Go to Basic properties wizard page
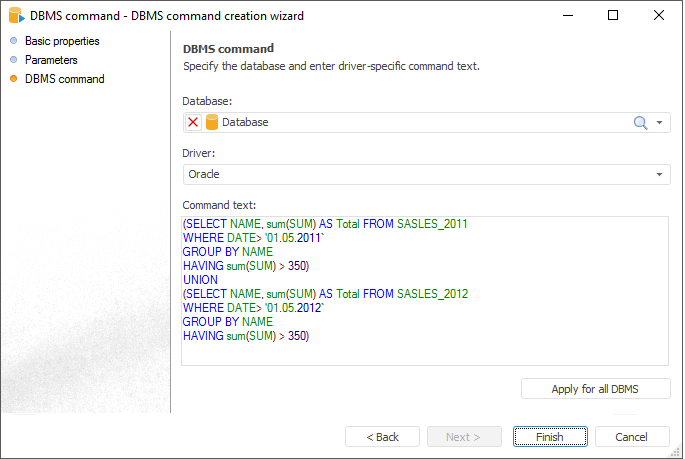Image resolution: width=685 pixels, height=459 pixels. click(x=62, y=41)
